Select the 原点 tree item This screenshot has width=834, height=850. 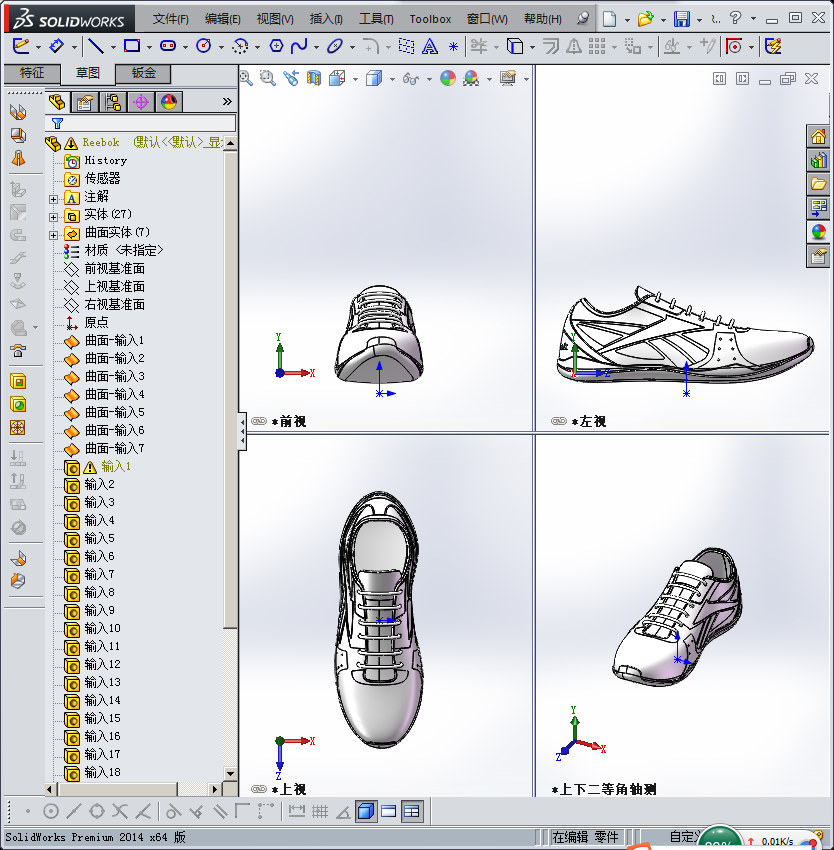[x=87, y=323]
